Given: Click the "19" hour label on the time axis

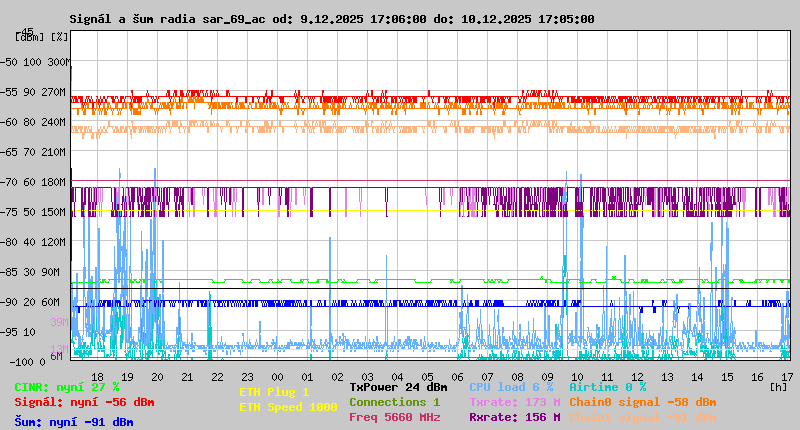Looking at the screenshot, I should tap(127, 377).
